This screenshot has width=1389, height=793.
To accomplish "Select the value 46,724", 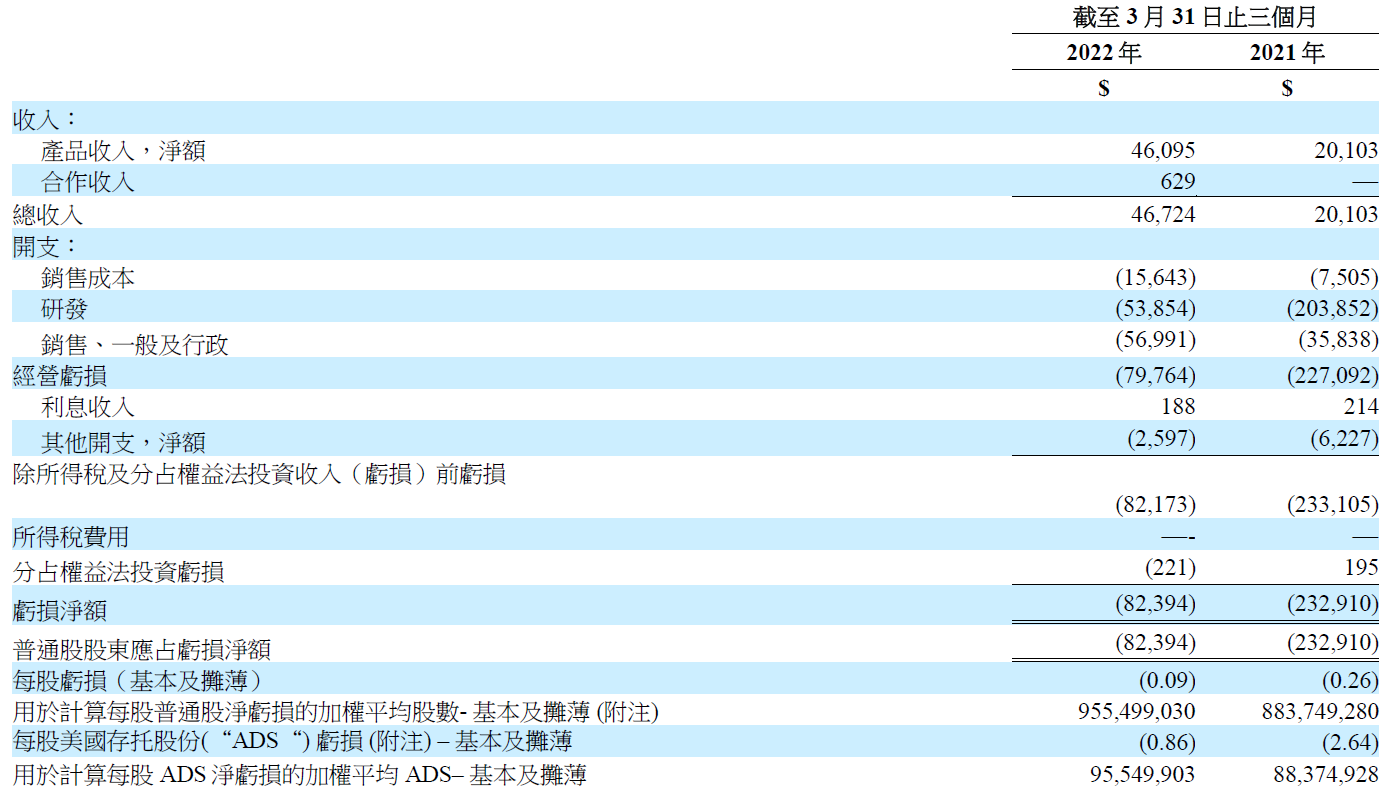I will pos(1163,214).
